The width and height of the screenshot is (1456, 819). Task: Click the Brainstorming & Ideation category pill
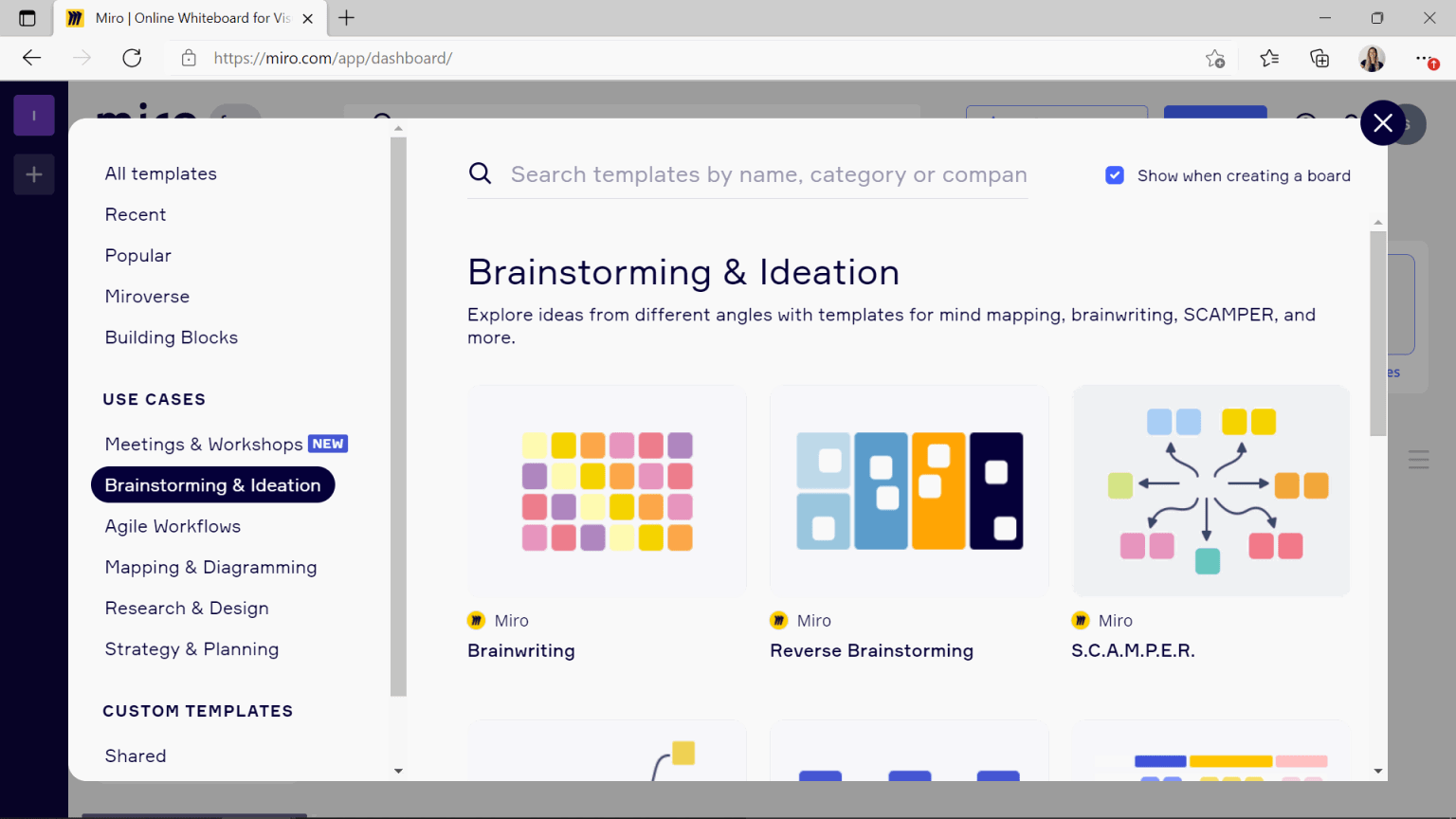[212, 484]
